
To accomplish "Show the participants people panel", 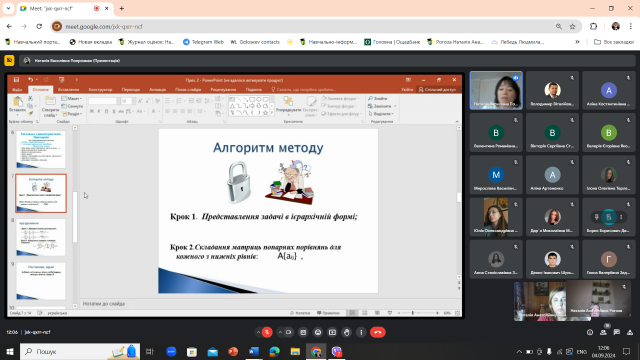I will click(x=603, y=332).
